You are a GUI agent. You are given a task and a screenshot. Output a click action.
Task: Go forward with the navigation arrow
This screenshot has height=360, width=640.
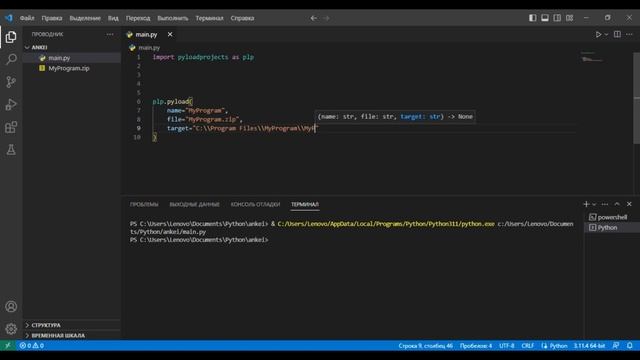coord(326,18)
